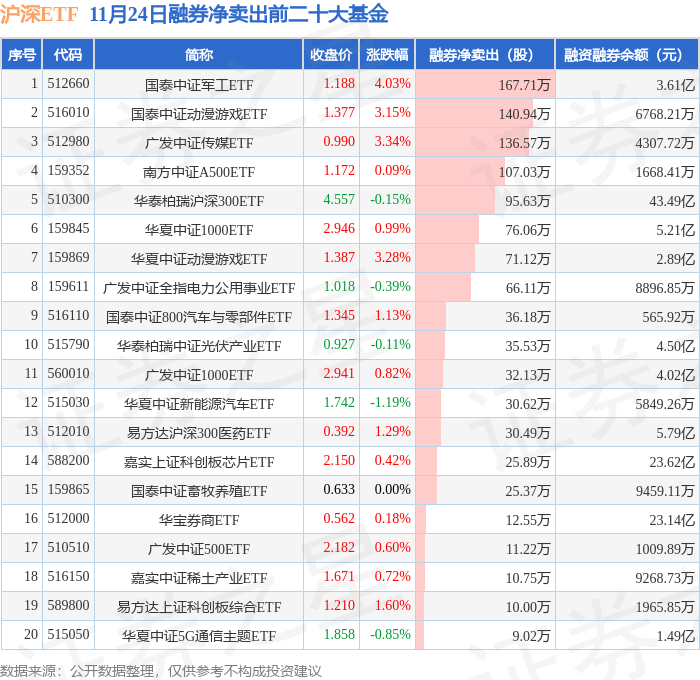Screen dimensions: 700x680
Task: Click the 数据来源 footer note
Action: (160, 671)
